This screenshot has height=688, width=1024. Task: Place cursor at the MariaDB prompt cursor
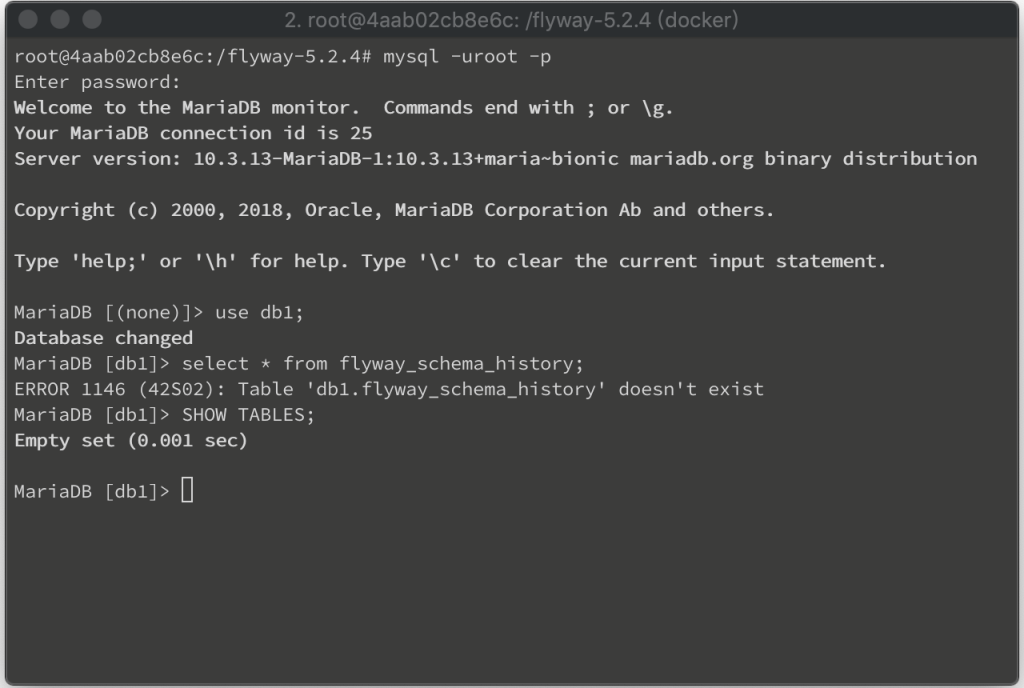tap(187, 490)
